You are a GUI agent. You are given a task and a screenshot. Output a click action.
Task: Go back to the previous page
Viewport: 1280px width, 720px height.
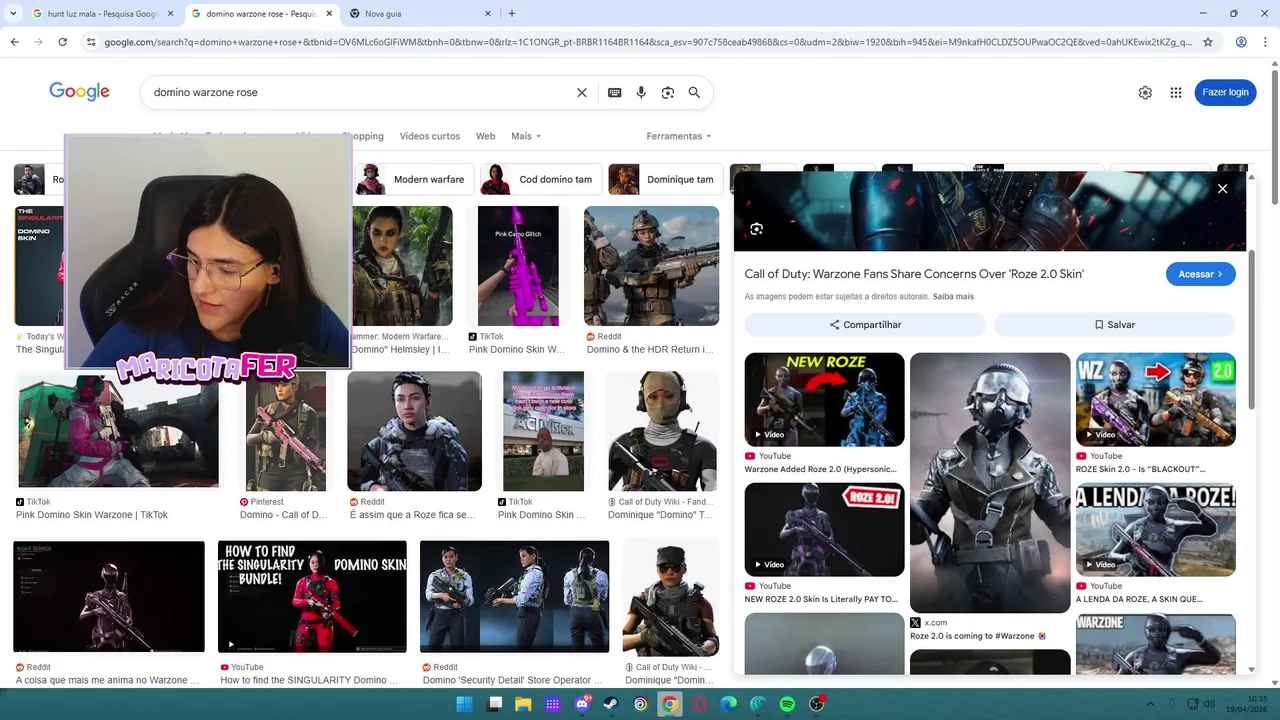pyautogui.click(x=14, y=42)
